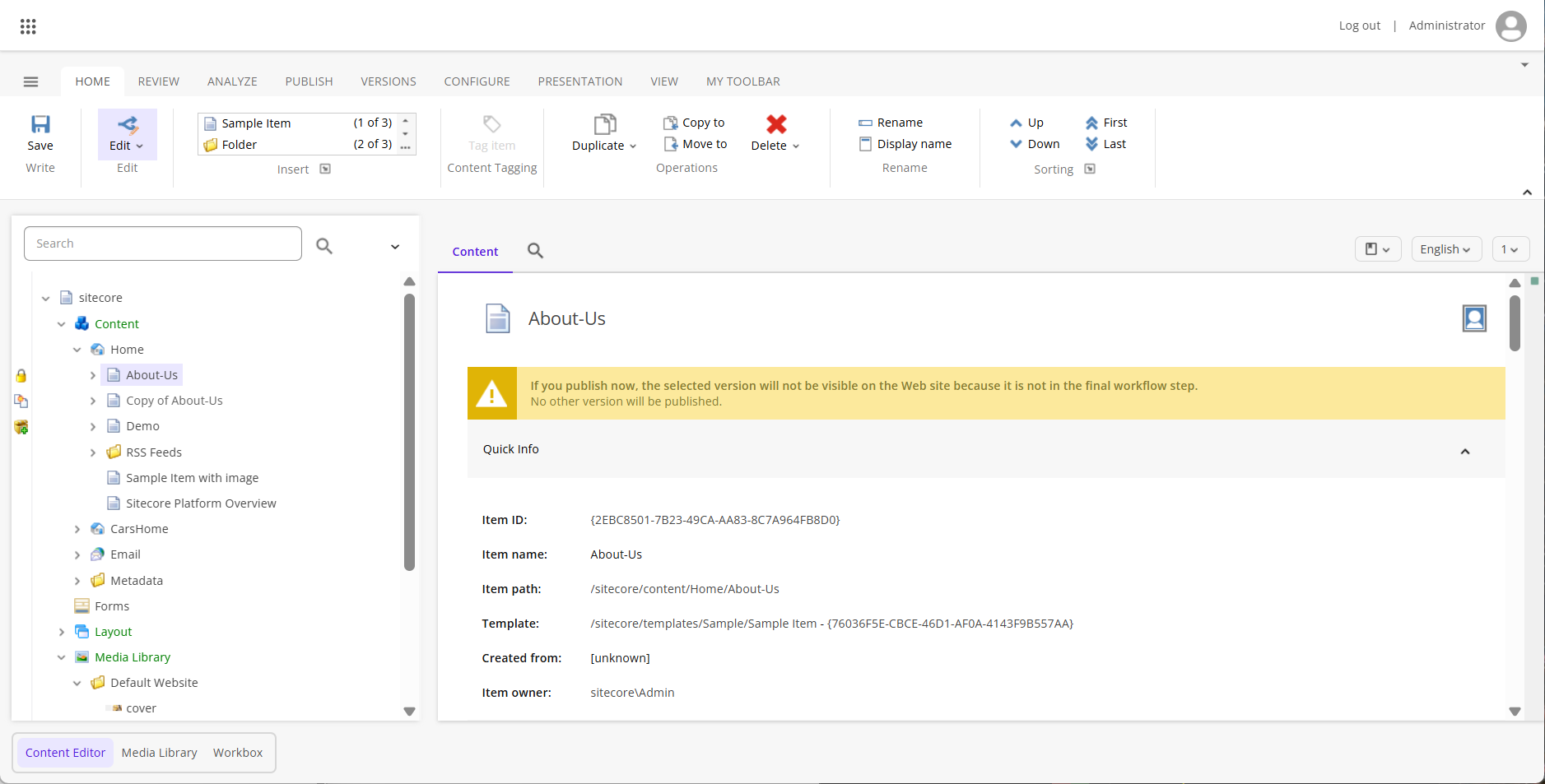Open the English language dropdown
Image resolution: width=1545 pixels, height=784 pixels.
1446,249
